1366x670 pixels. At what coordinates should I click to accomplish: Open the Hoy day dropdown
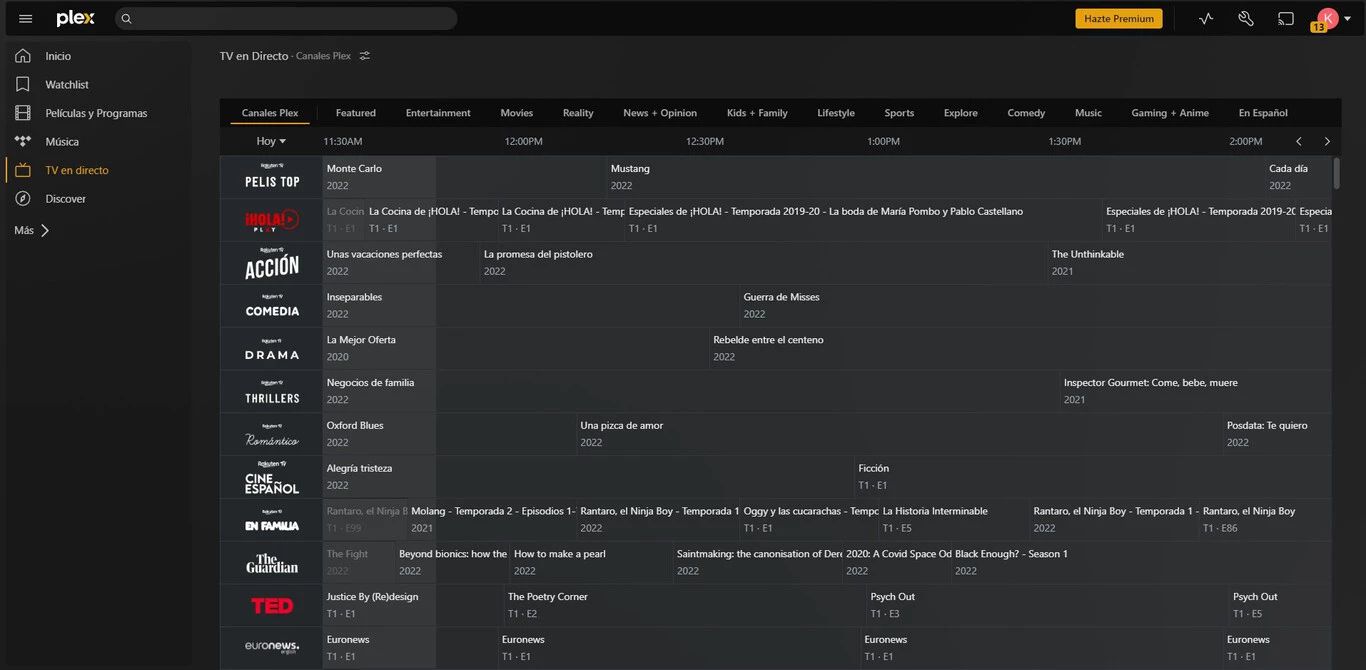(271, 141)
